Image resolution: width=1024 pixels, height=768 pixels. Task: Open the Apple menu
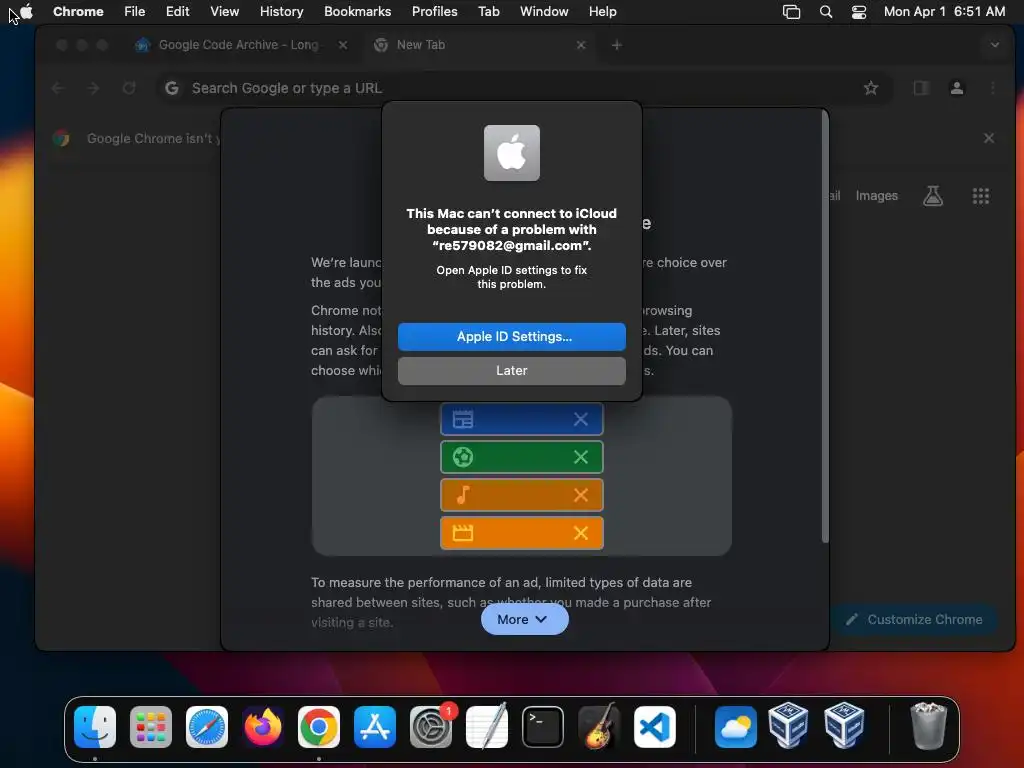[x=26, y=11]
